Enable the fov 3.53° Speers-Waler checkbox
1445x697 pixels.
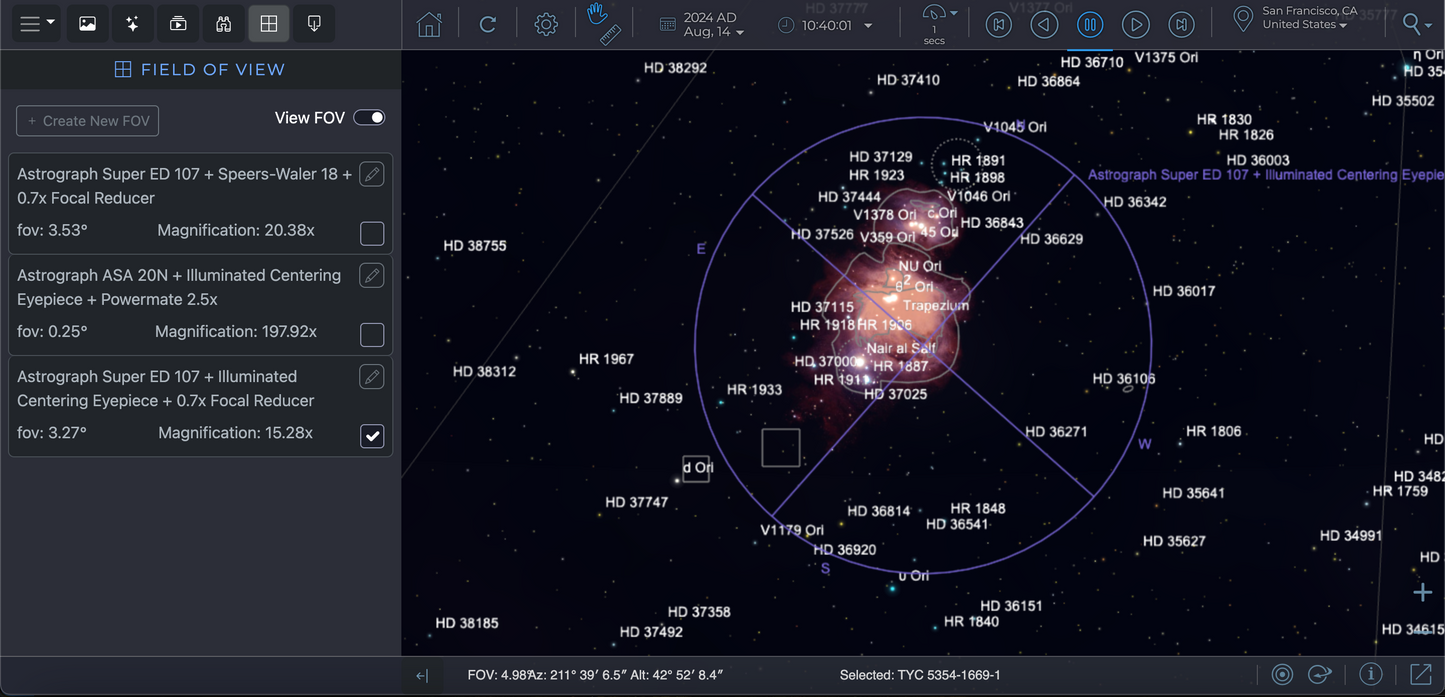pos(371,233)
